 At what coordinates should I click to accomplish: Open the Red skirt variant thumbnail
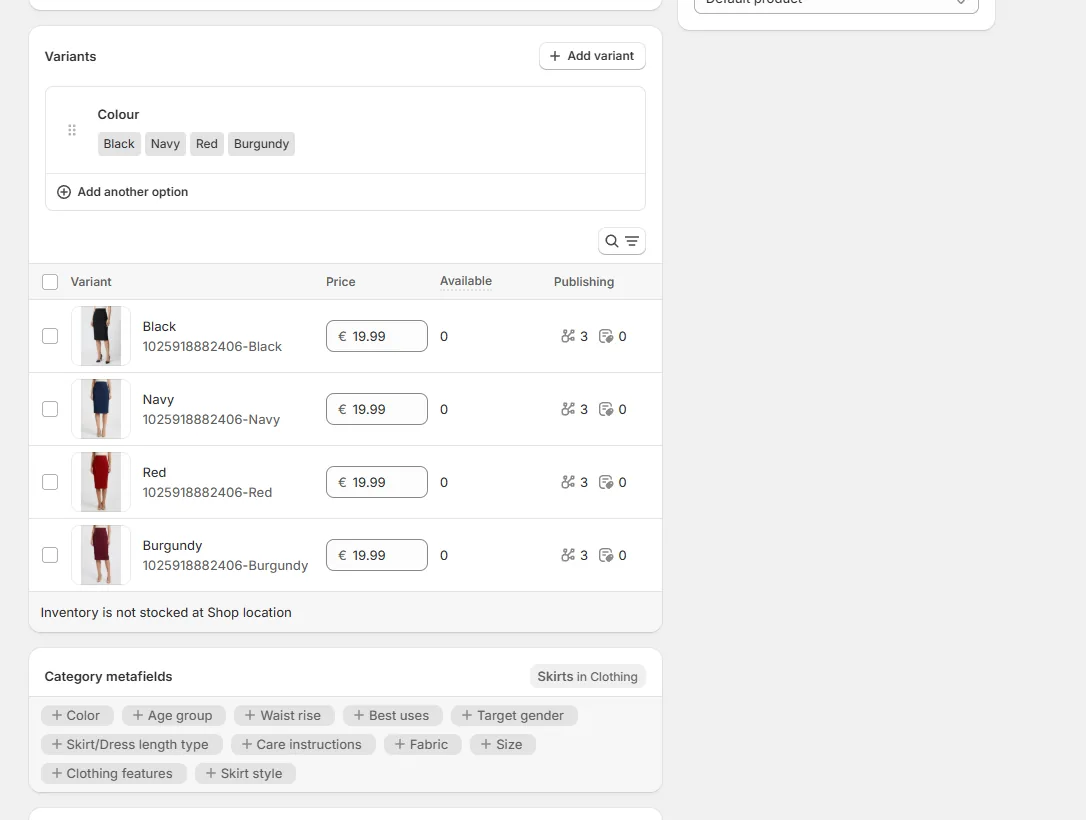tap(101, 482)
